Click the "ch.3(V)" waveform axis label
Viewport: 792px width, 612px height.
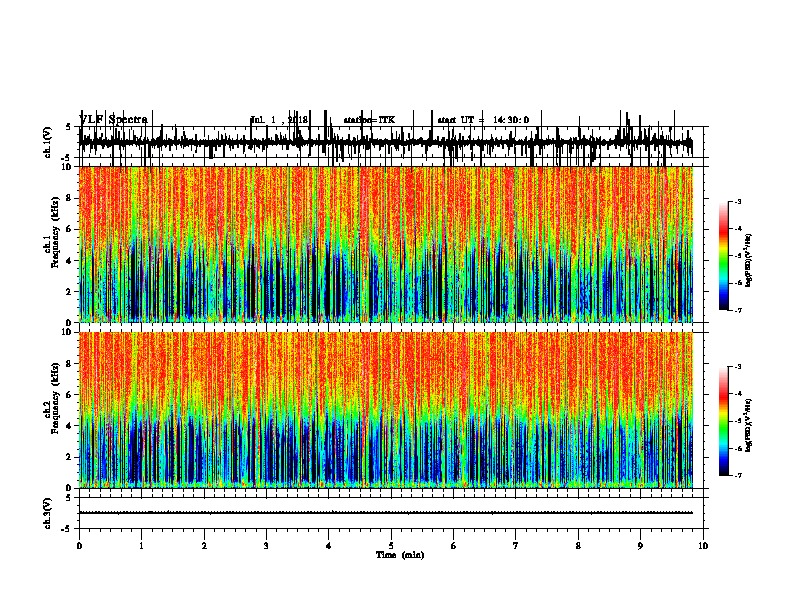click(48, 513)
